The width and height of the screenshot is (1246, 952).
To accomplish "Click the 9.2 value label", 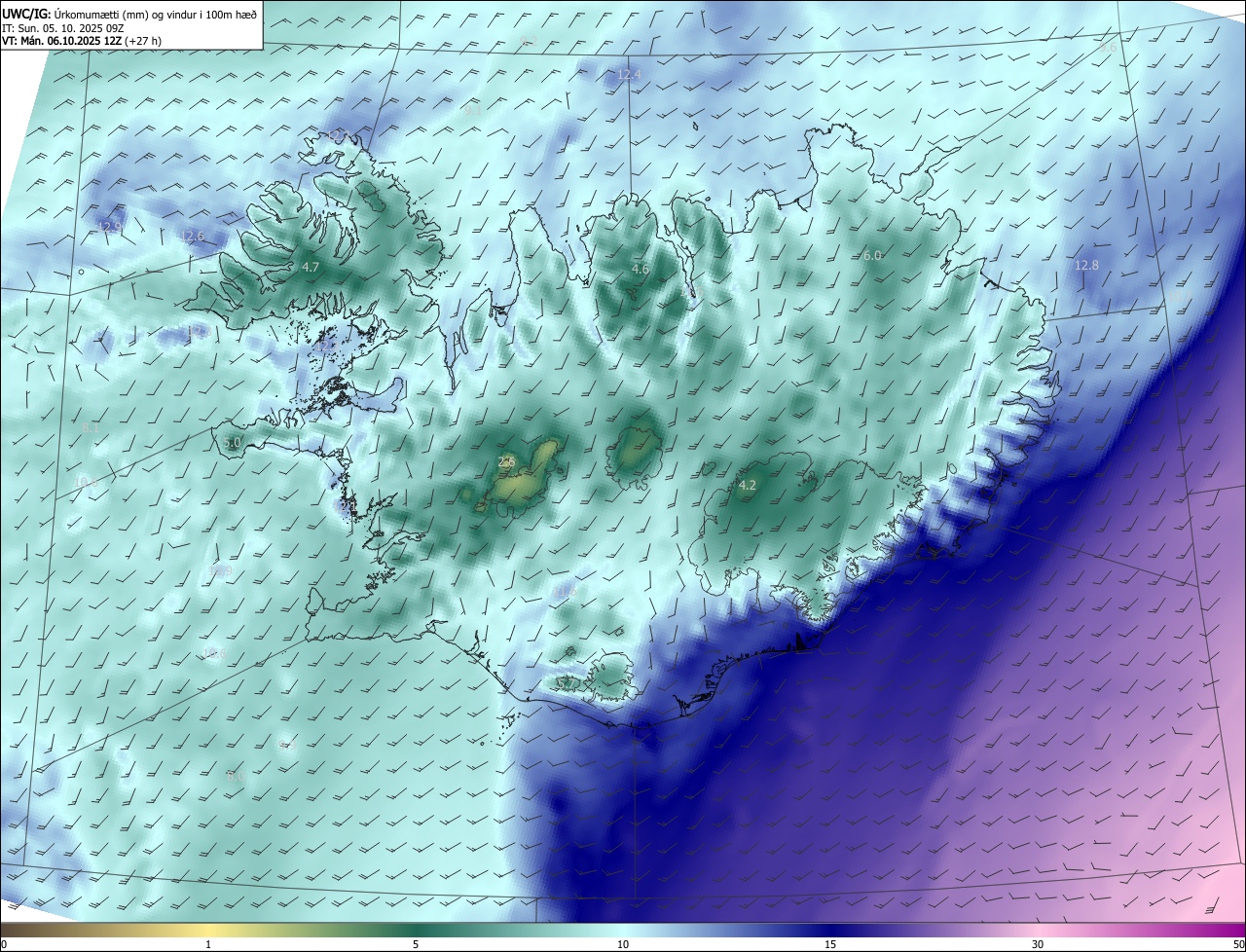I will [529, 41].
